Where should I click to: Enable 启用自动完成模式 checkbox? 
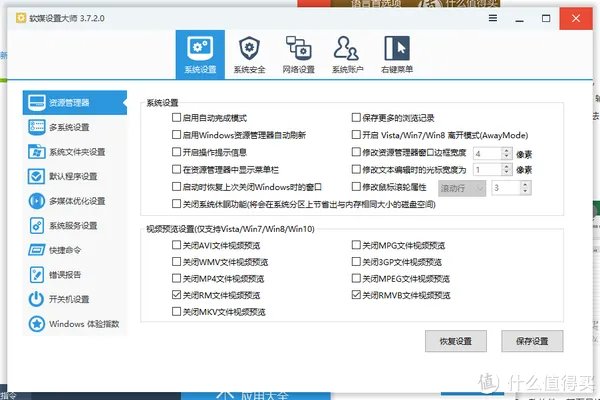pyautogui.click(x=176, y=118)
